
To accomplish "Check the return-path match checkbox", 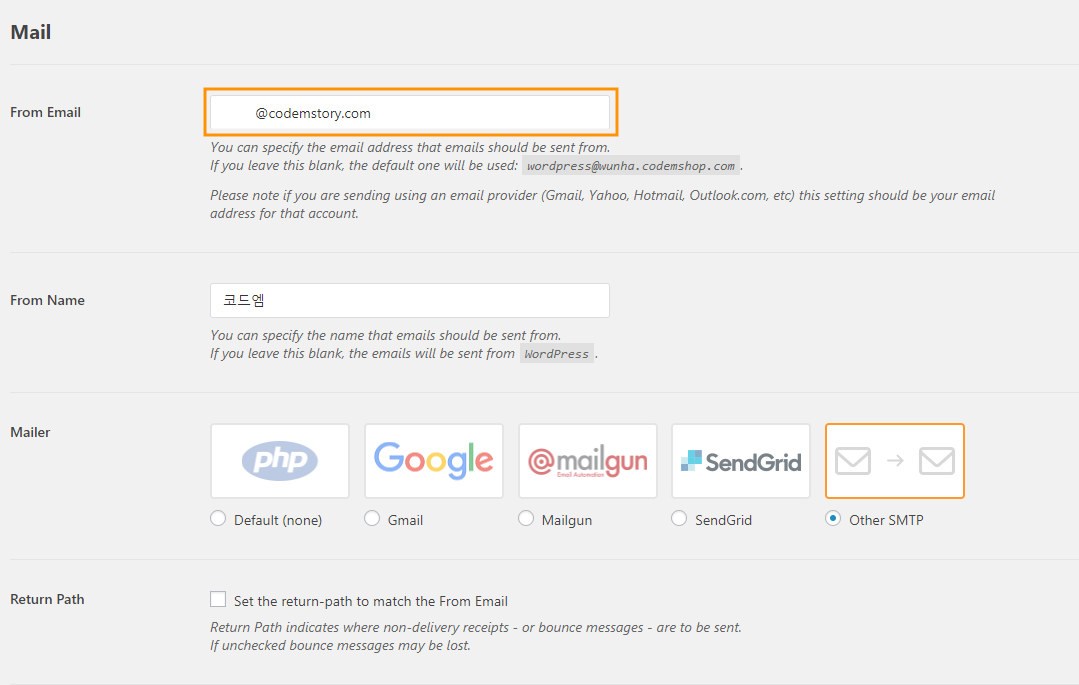I will (218, 600).
